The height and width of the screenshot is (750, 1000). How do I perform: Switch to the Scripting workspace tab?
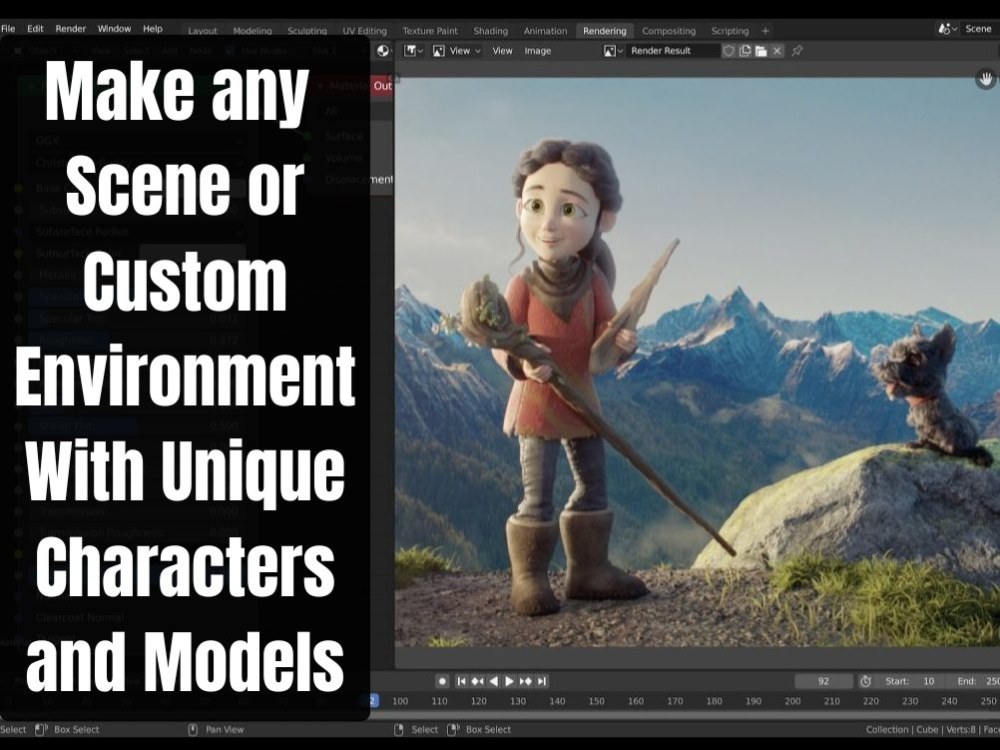click(x=730, y=31)
